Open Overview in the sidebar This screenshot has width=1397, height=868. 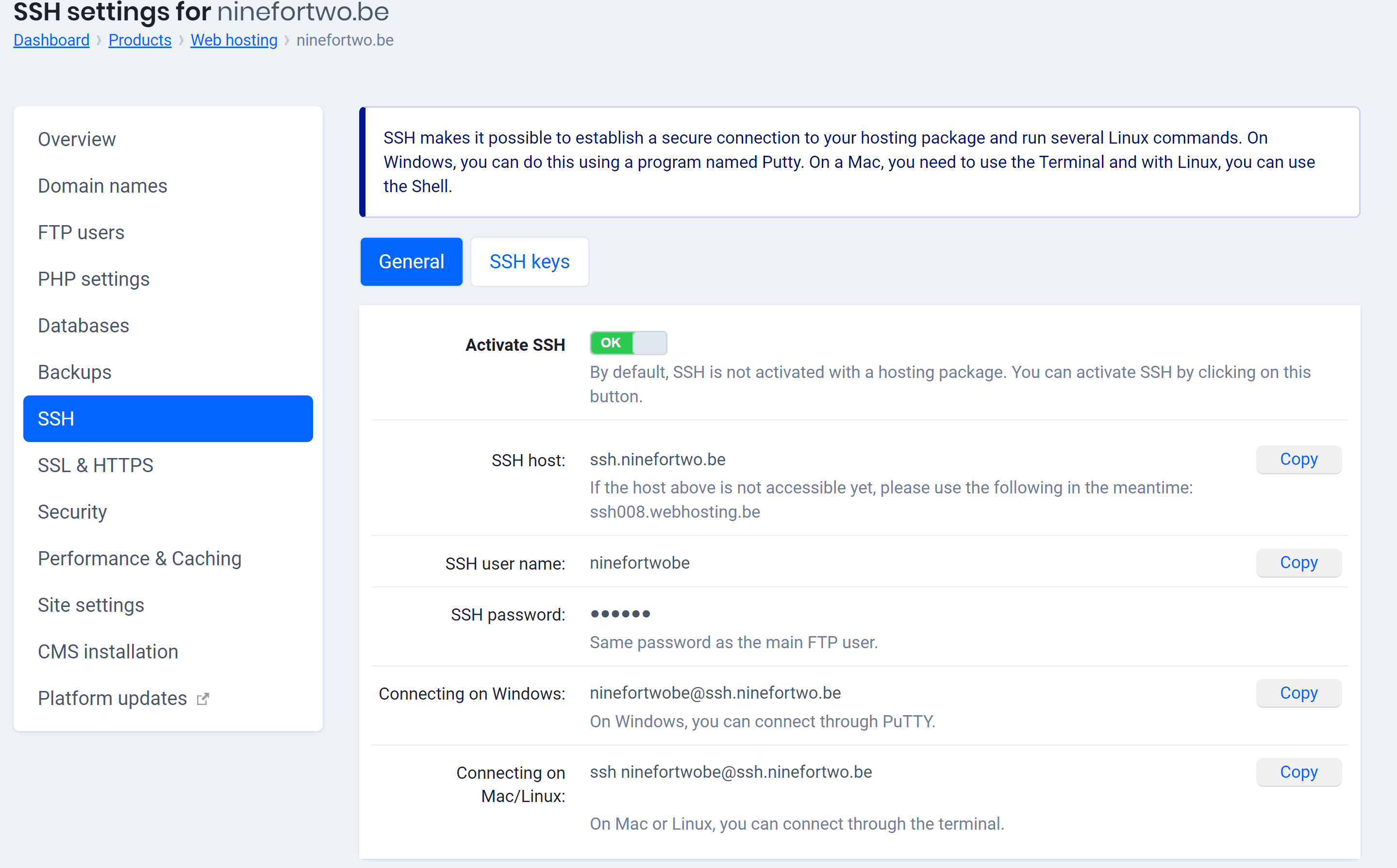pos(77,140)
